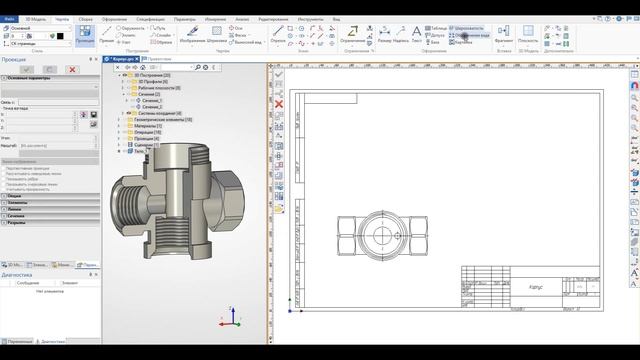
Task: Cancel projection with red X button
Action: [72, 69]
